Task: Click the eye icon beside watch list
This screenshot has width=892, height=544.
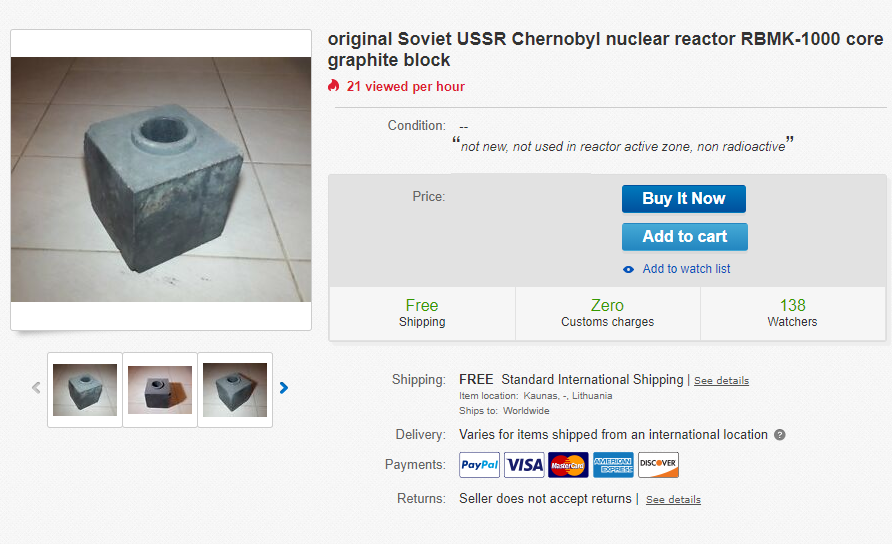Action: pos(629,269)
